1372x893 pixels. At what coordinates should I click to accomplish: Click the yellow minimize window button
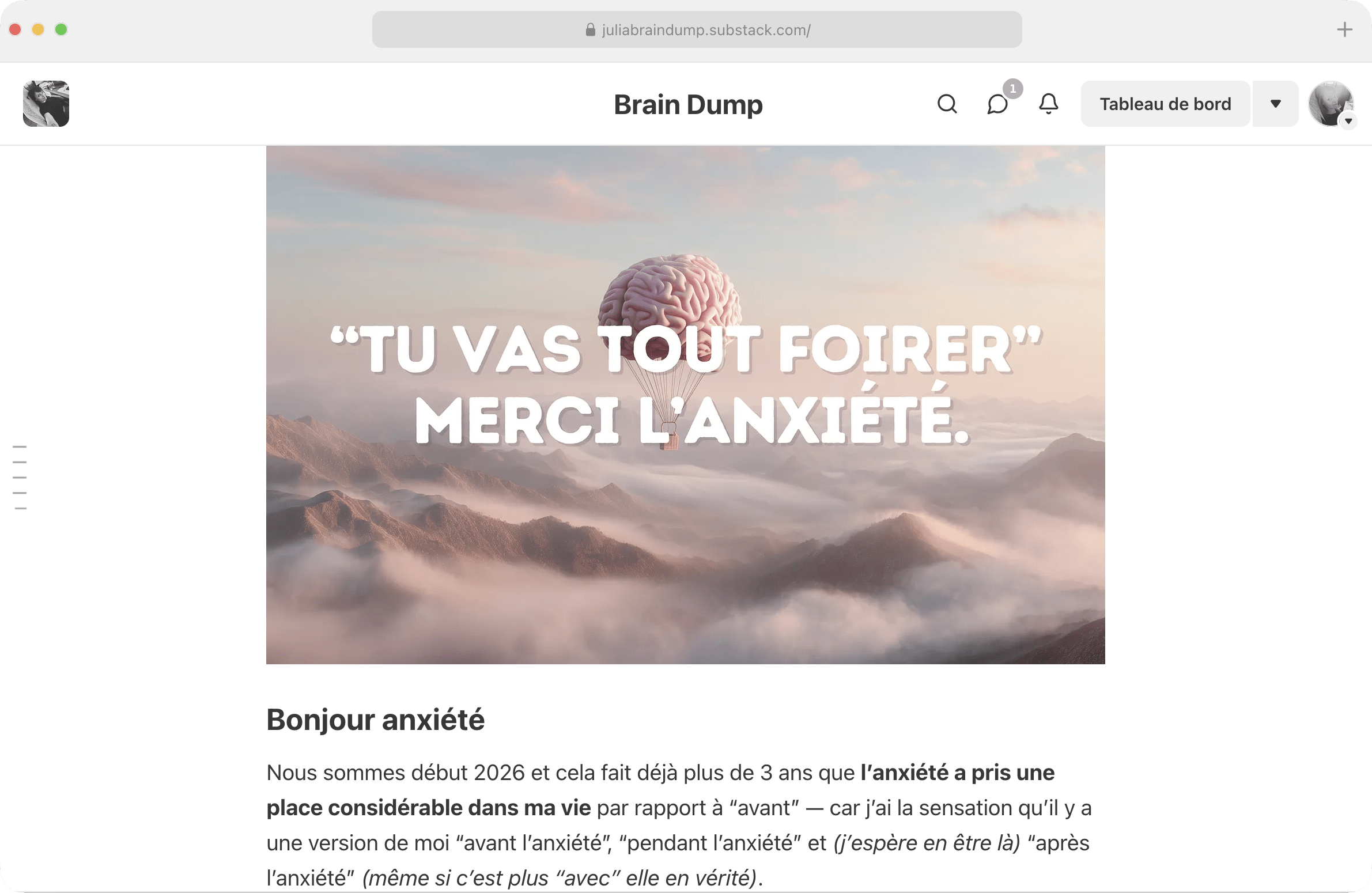tap(38, 29)
